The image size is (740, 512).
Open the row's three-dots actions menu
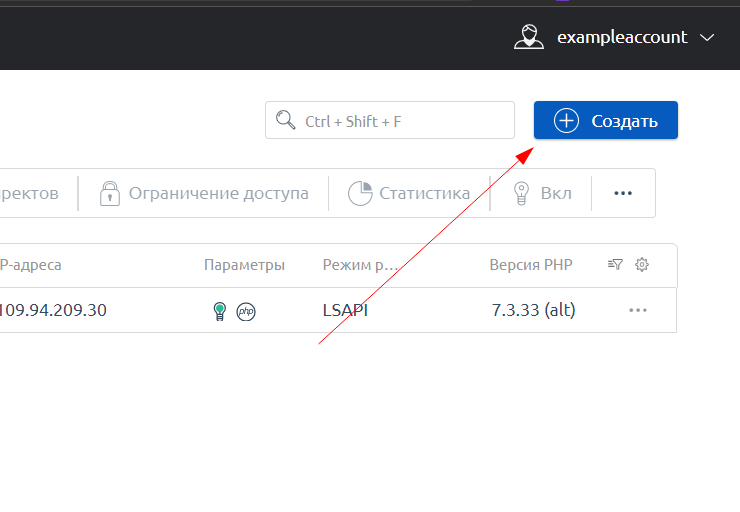point(638,310)
